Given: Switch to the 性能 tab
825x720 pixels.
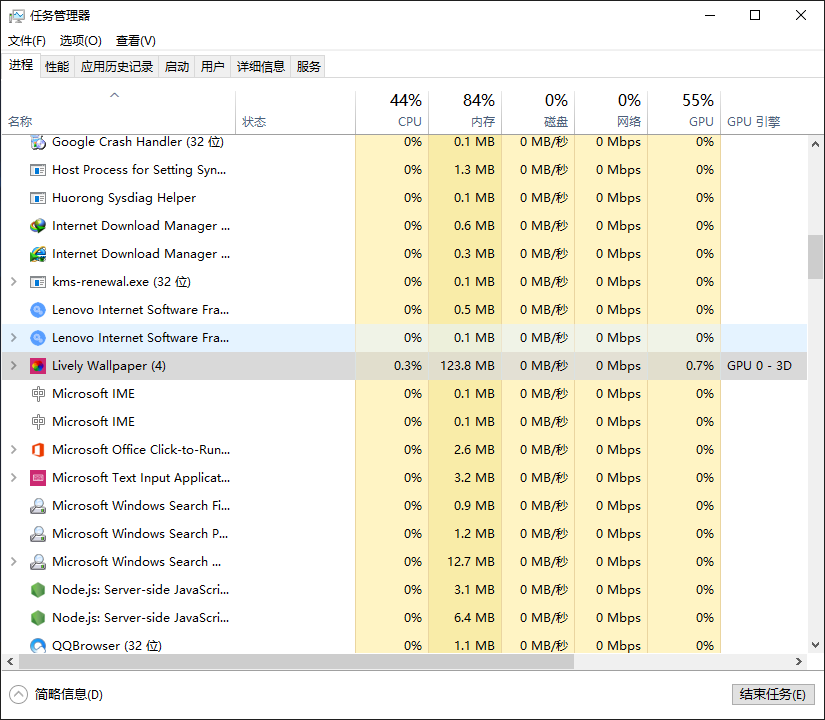Looking at the screenshot, I should tap(57, 67).
